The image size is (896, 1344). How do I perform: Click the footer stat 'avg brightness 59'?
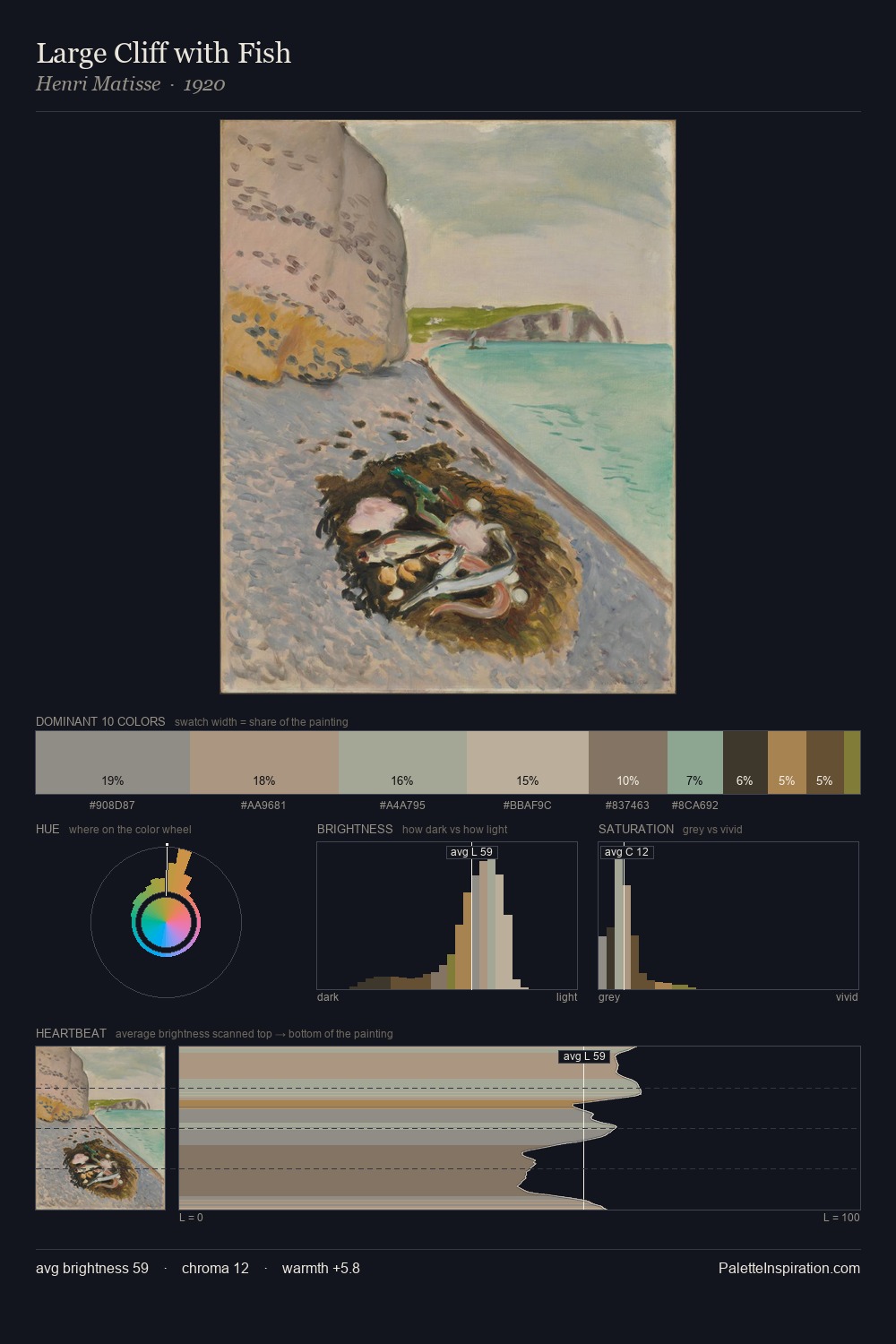(x=92, y=1268)
